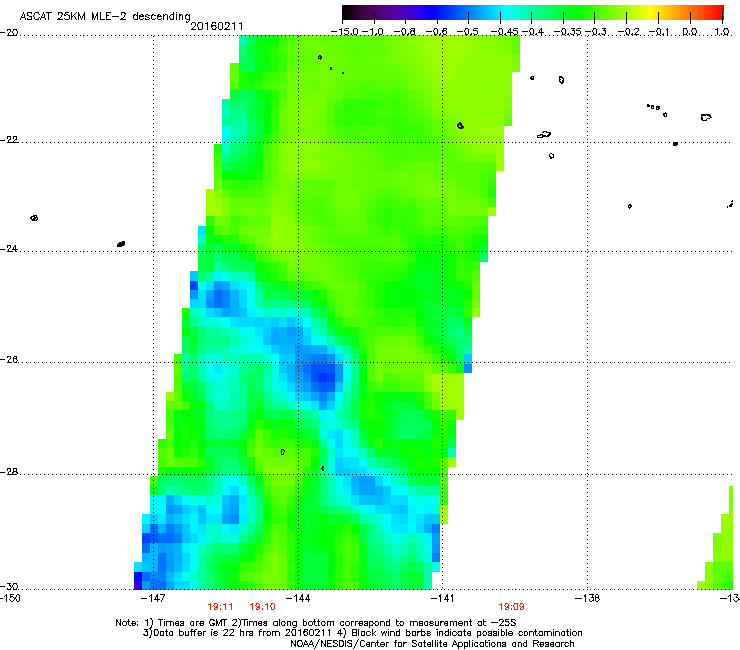Click the note line "3)Data buffer is 22 hrs"
The width and height of the screenshot is (740, 650).
(362, 633)
